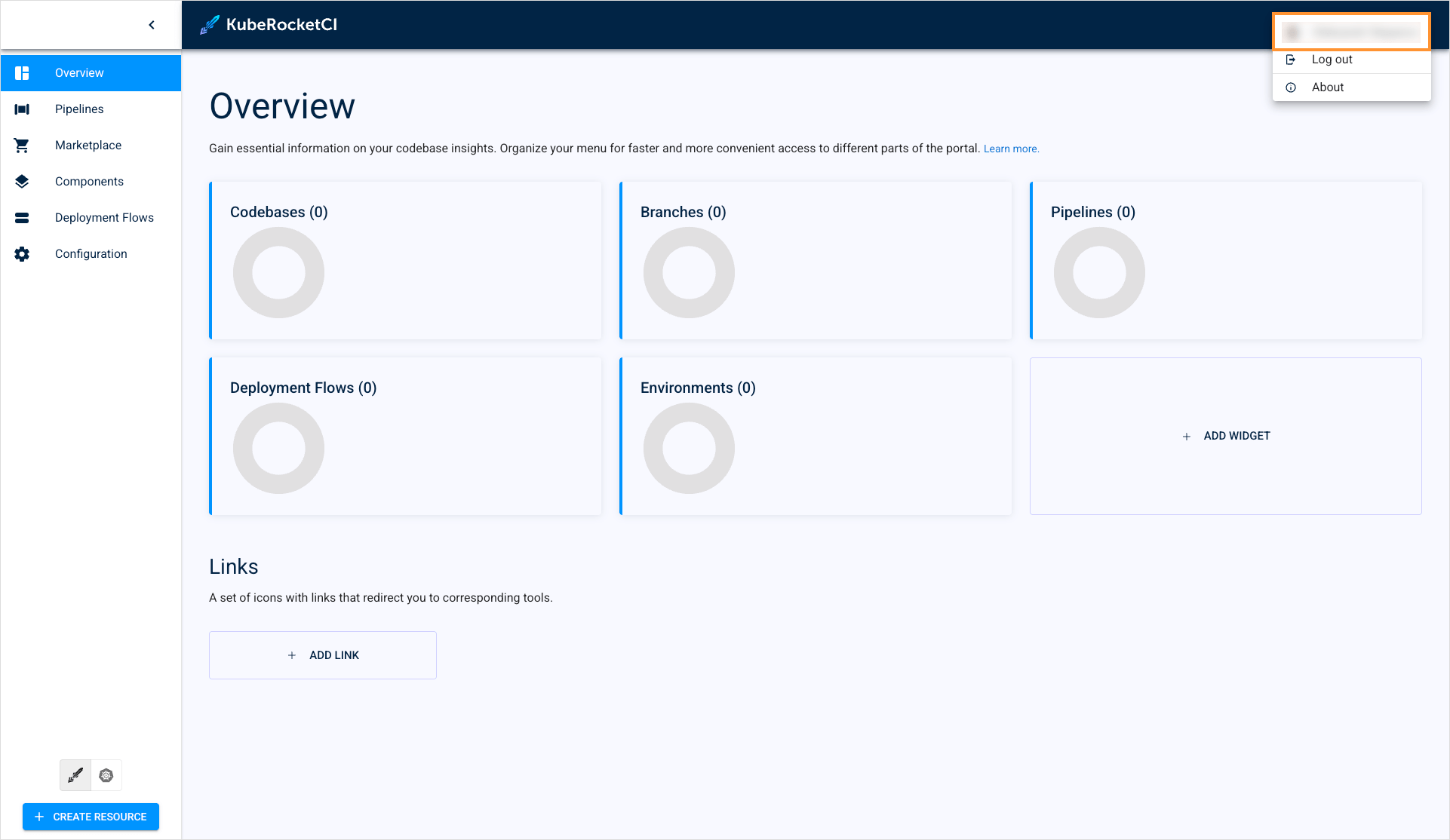Image resolution: width=1450 pixels, height=840 pixels.
Task: Click the ADD WIDGET tile
Action: point(1225,436)
